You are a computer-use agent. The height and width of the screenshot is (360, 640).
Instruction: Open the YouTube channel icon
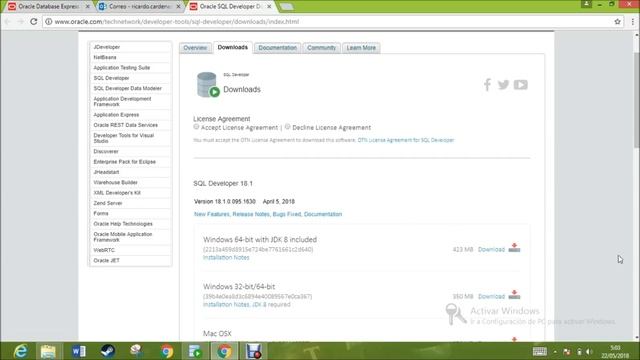click(520, 84)
